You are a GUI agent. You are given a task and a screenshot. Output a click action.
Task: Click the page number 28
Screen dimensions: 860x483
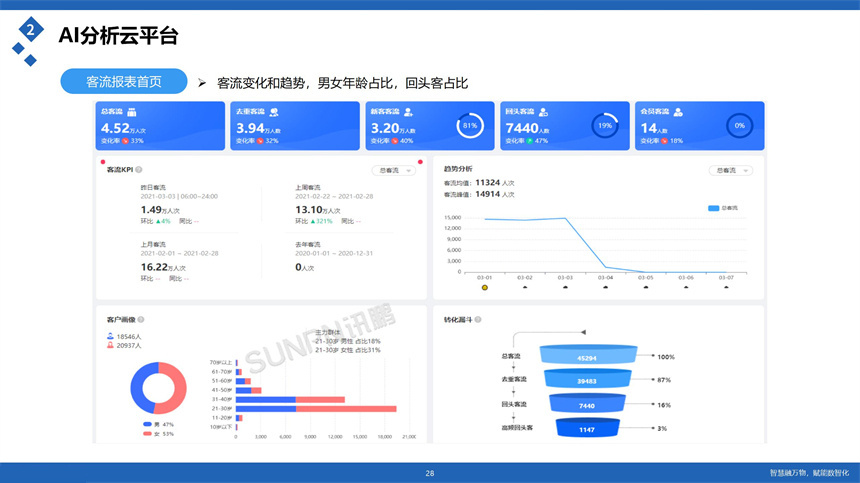(430, 473)
